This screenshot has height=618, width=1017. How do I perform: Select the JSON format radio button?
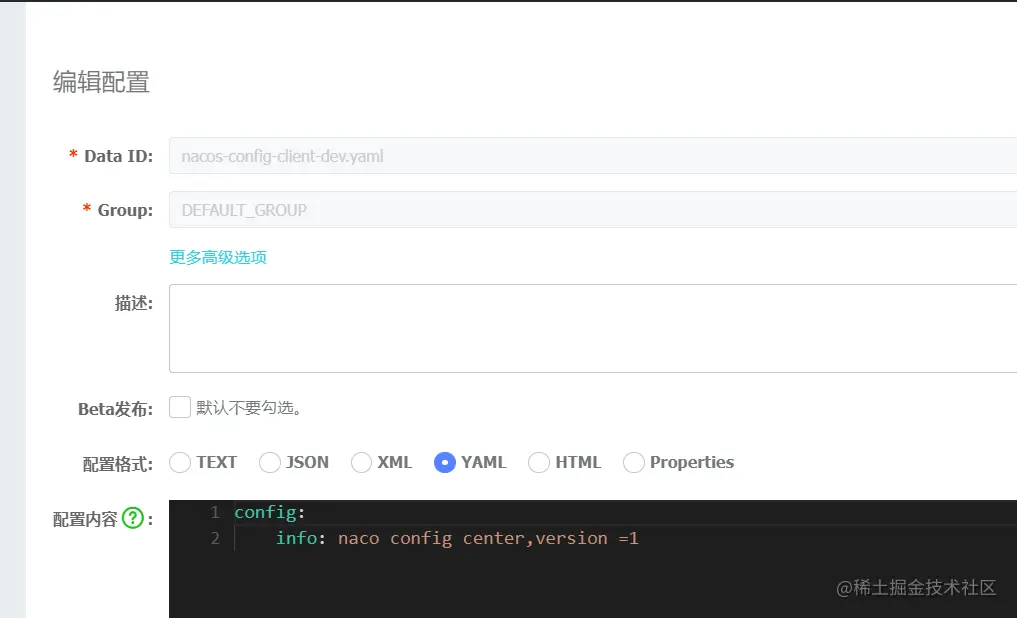(x=270, y=462)
